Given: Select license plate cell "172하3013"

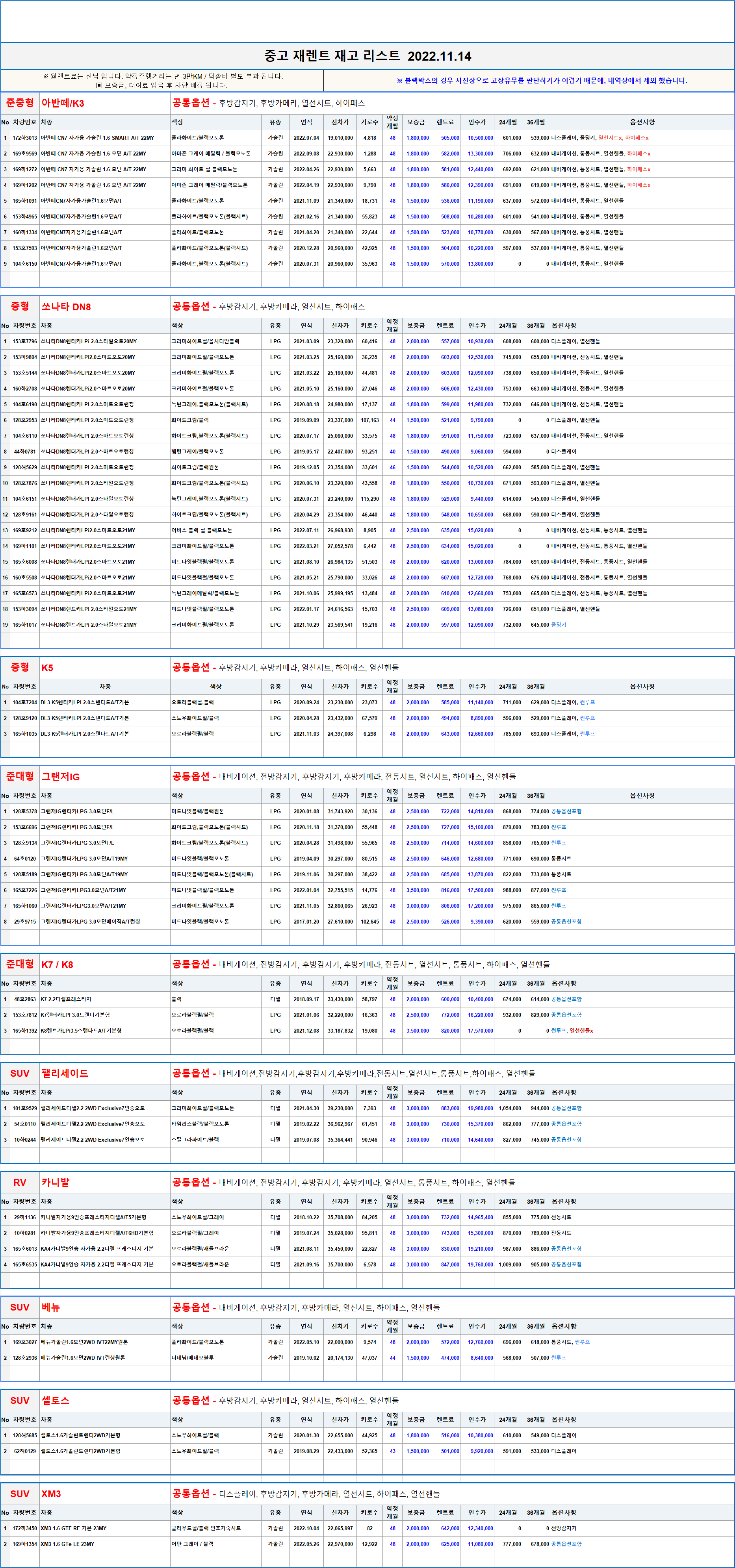Looking at the screenshot, I should [25, 138].
